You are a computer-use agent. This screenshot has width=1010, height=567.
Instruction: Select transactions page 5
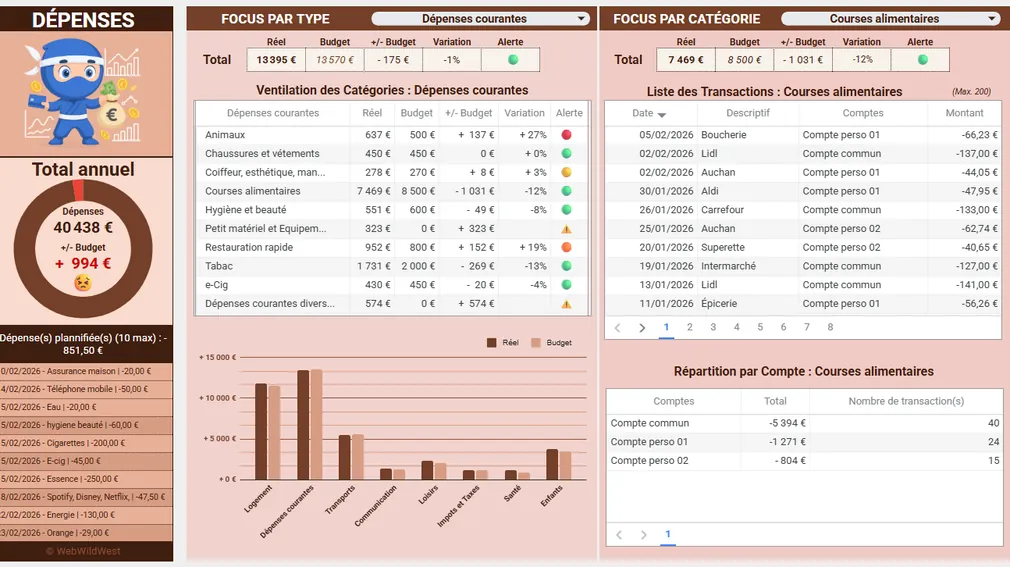[x=760, y=327]
